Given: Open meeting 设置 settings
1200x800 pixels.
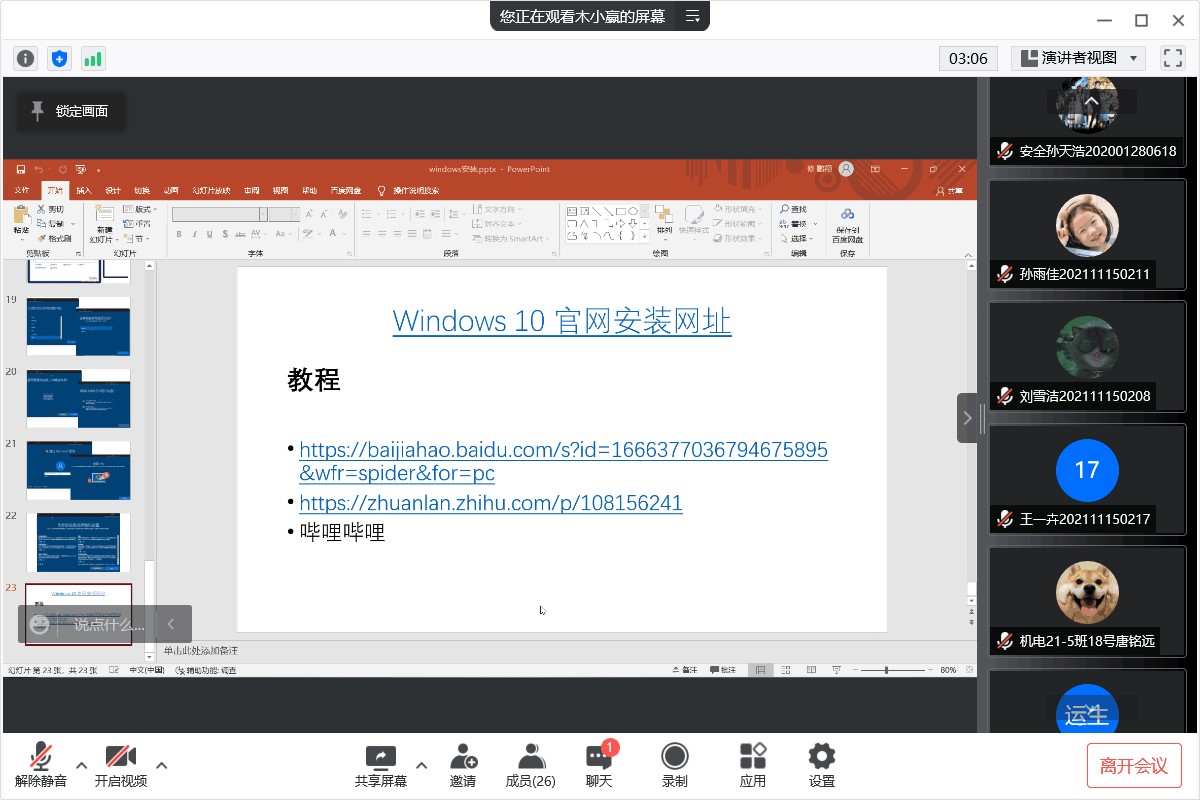Looking at the screenshot, I should tap(822, 766).
